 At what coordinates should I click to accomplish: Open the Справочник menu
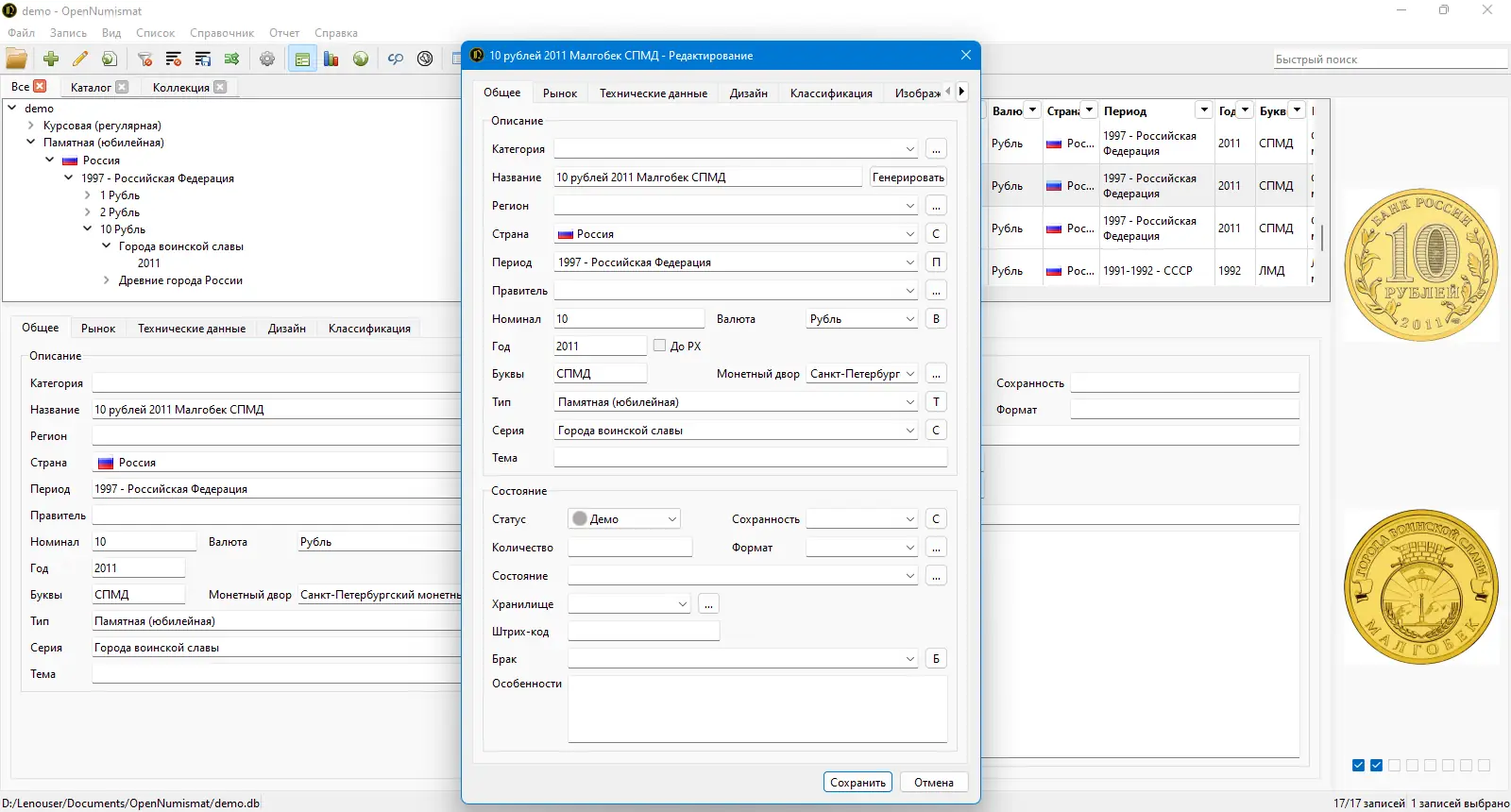coord(222,33)
